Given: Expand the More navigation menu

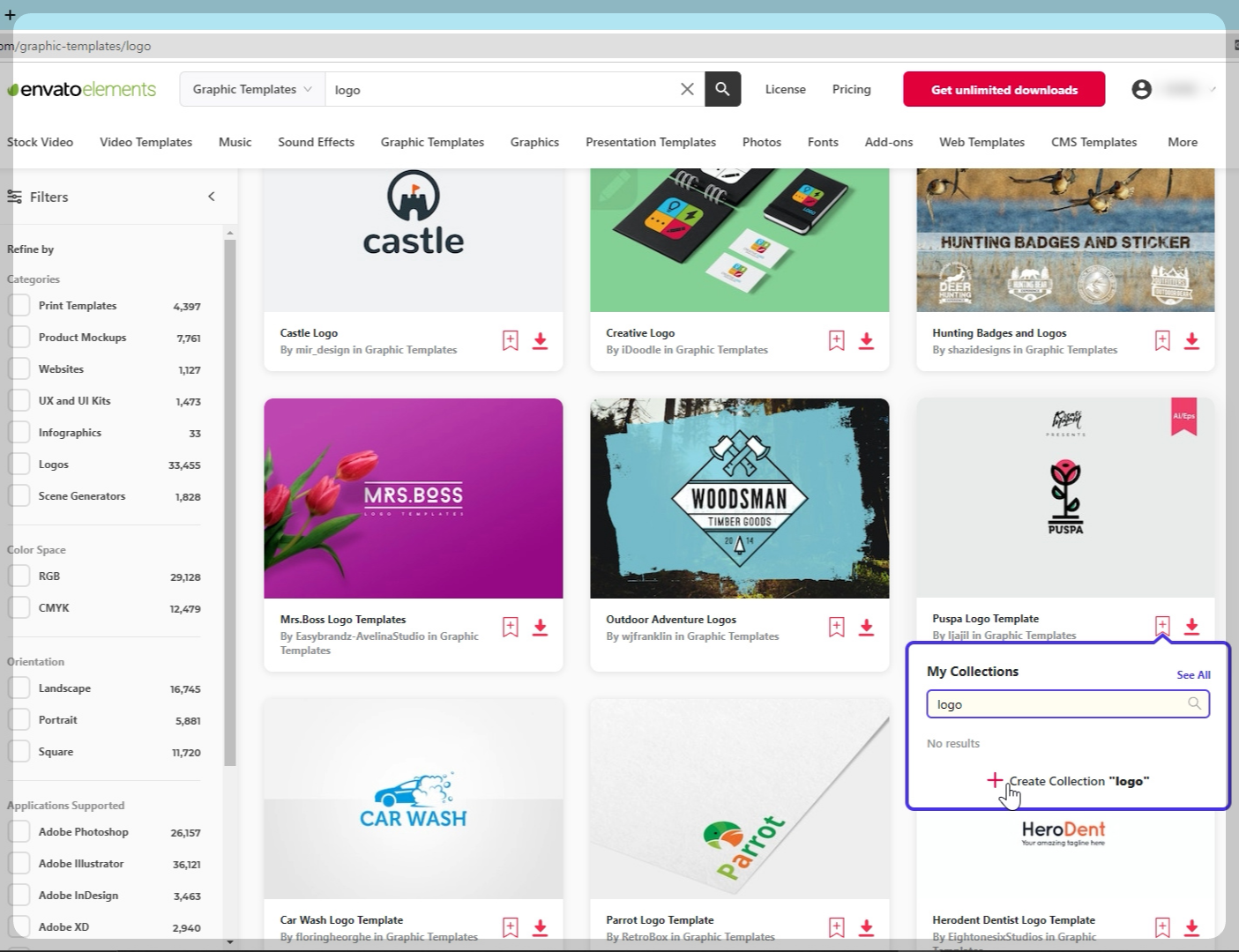Looking at the screenshot, I should [1183, 142].
